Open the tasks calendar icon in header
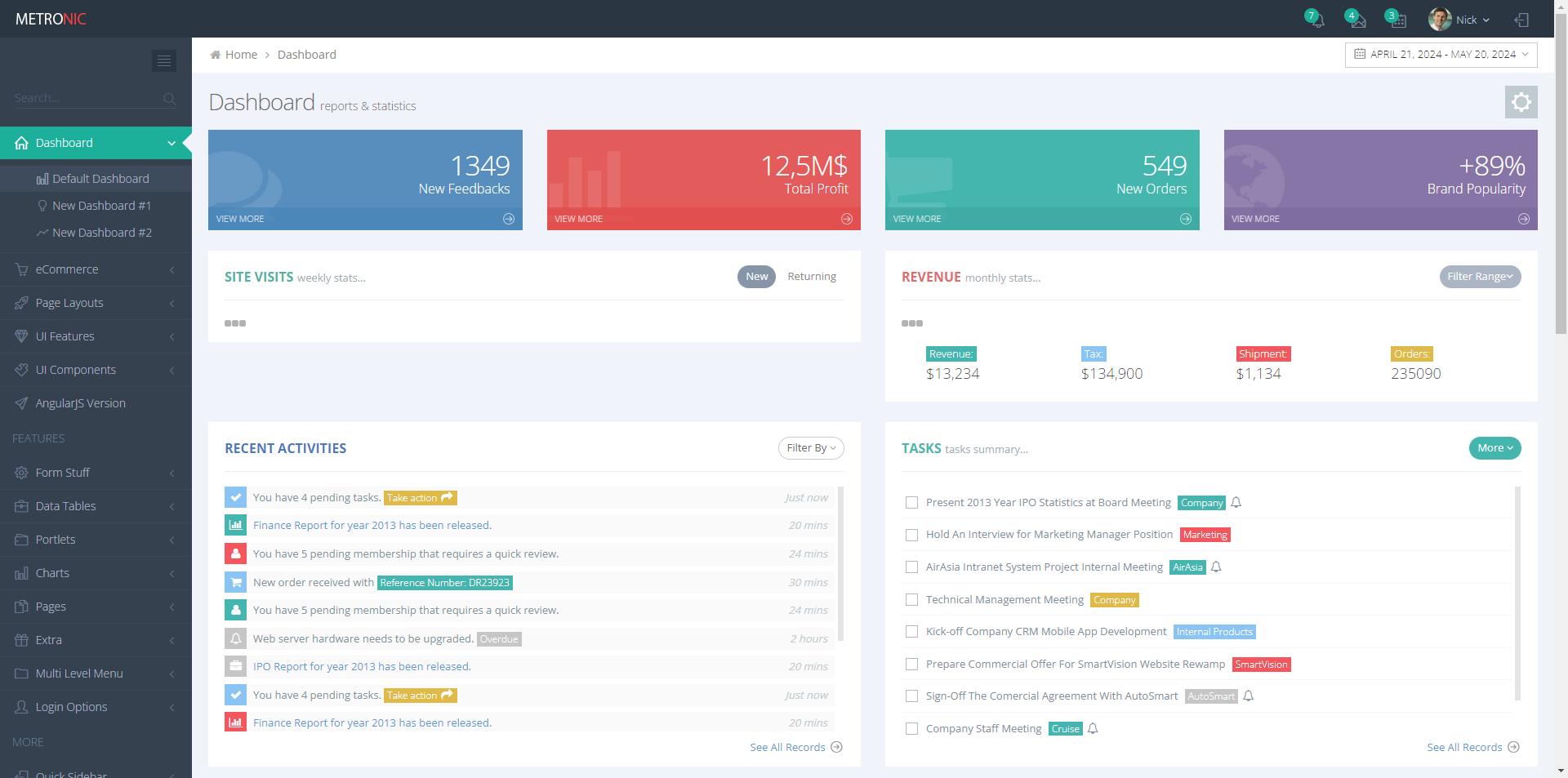The width and height of the screenshot is (1568, 778). point(1398,20)
